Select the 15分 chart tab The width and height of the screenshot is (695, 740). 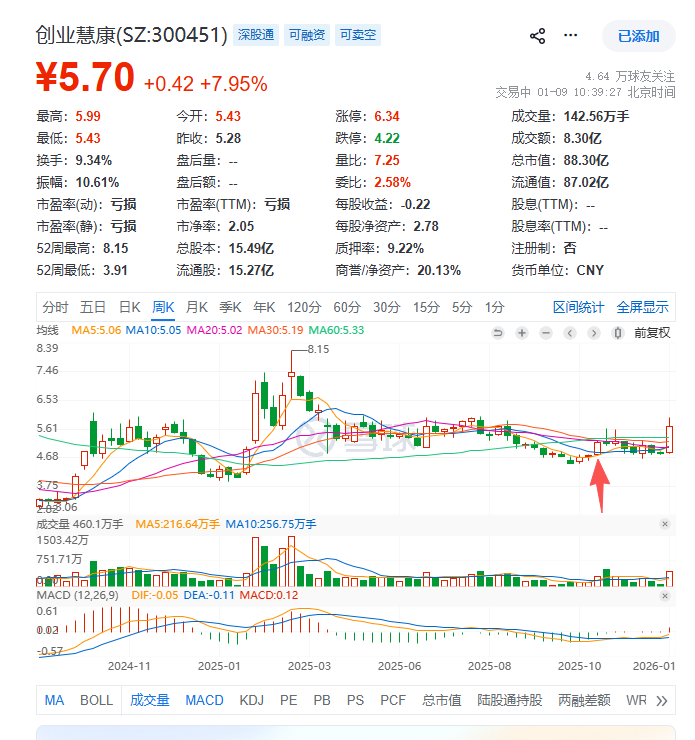pyautogui.click(x=426, y=307)
